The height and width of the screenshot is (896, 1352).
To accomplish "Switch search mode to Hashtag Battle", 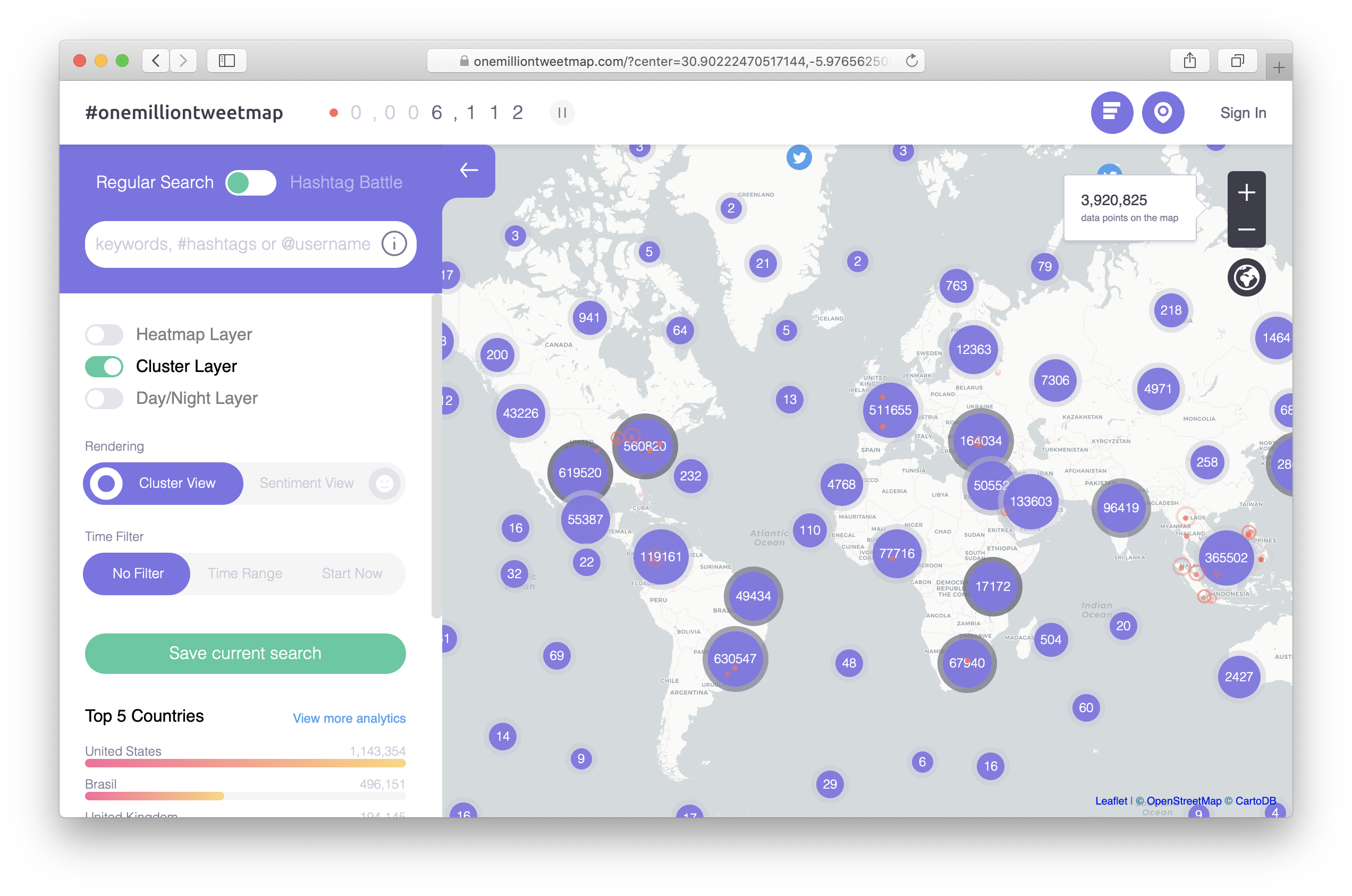I will tap(347, 182).
